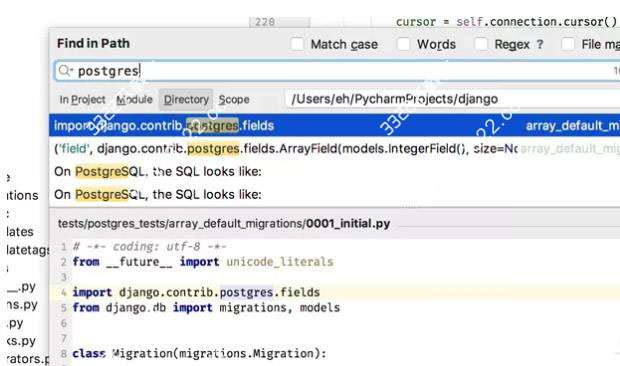Switch to the Module scope tab
The width and height of the screenshot is (620, 366).
[134, 100]
